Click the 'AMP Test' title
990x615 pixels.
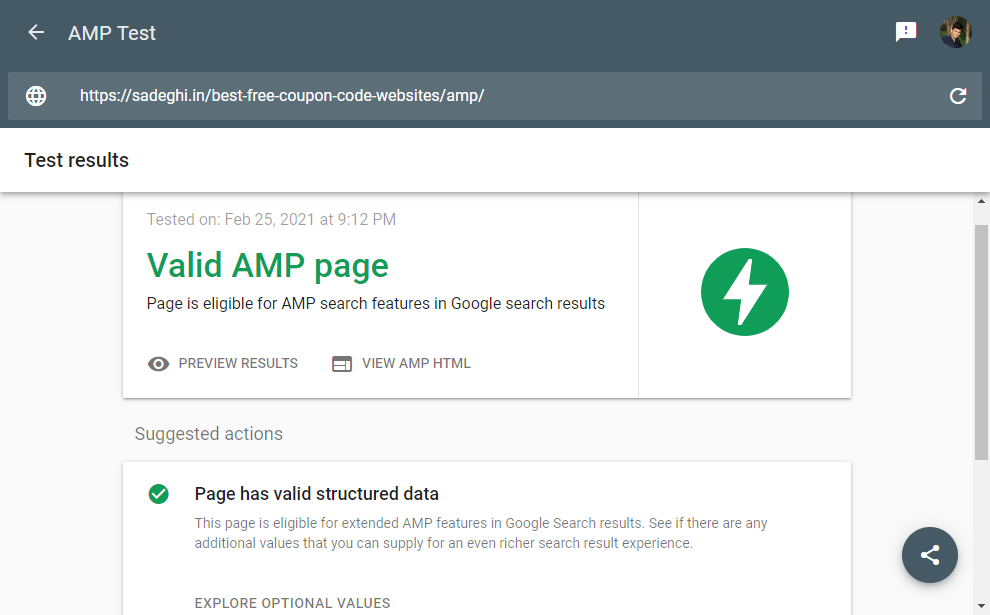tap(112, 33)
